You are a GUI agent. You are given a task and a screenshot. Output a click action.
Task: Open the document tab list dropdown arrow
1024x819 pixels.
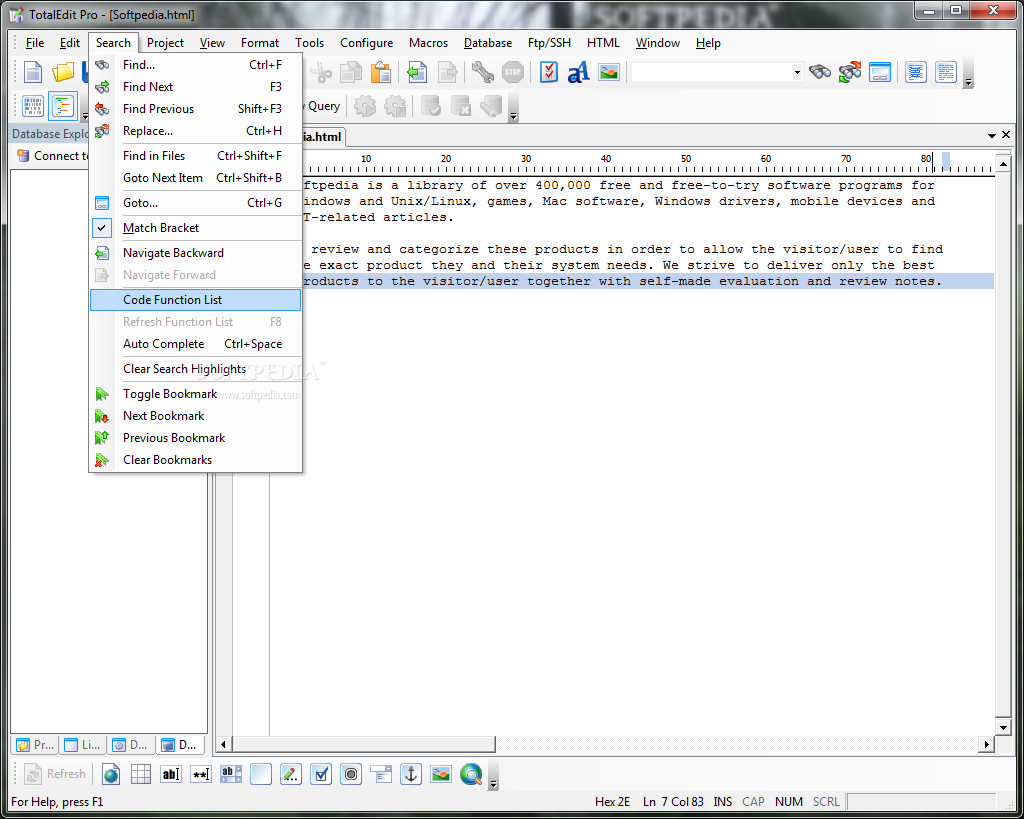coord(991,135)
